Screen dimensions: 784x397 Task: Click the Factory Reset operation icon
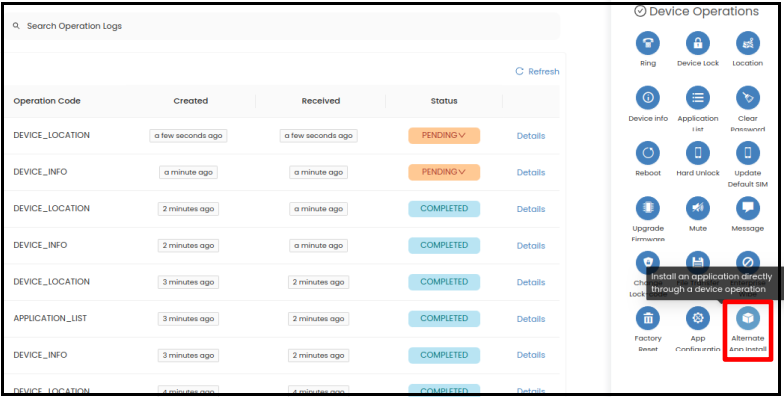[648, 318]
